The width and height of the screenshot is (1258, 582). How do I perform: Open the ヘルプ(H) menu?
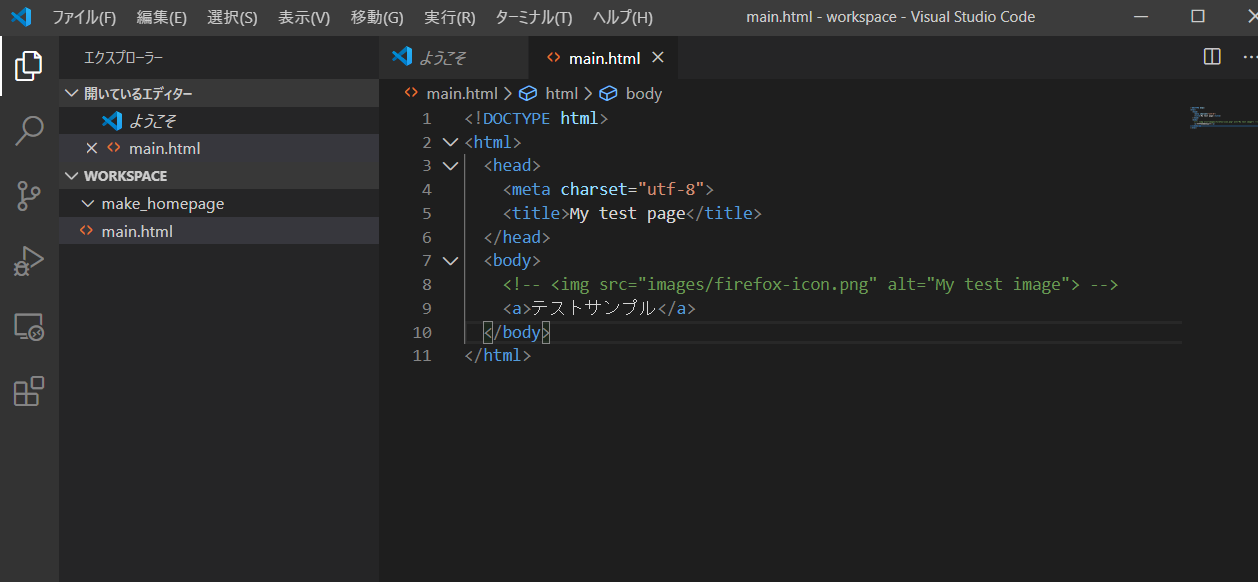click(622, 17)
